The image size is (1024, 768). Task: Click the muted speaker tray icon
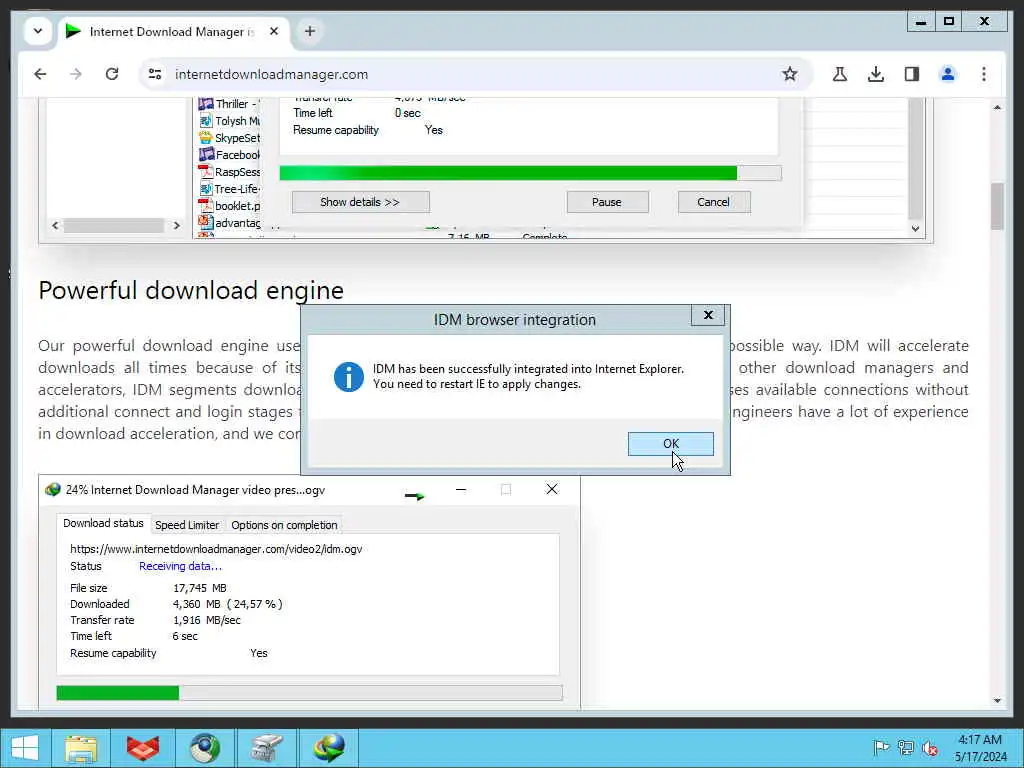tap(930, 748)
